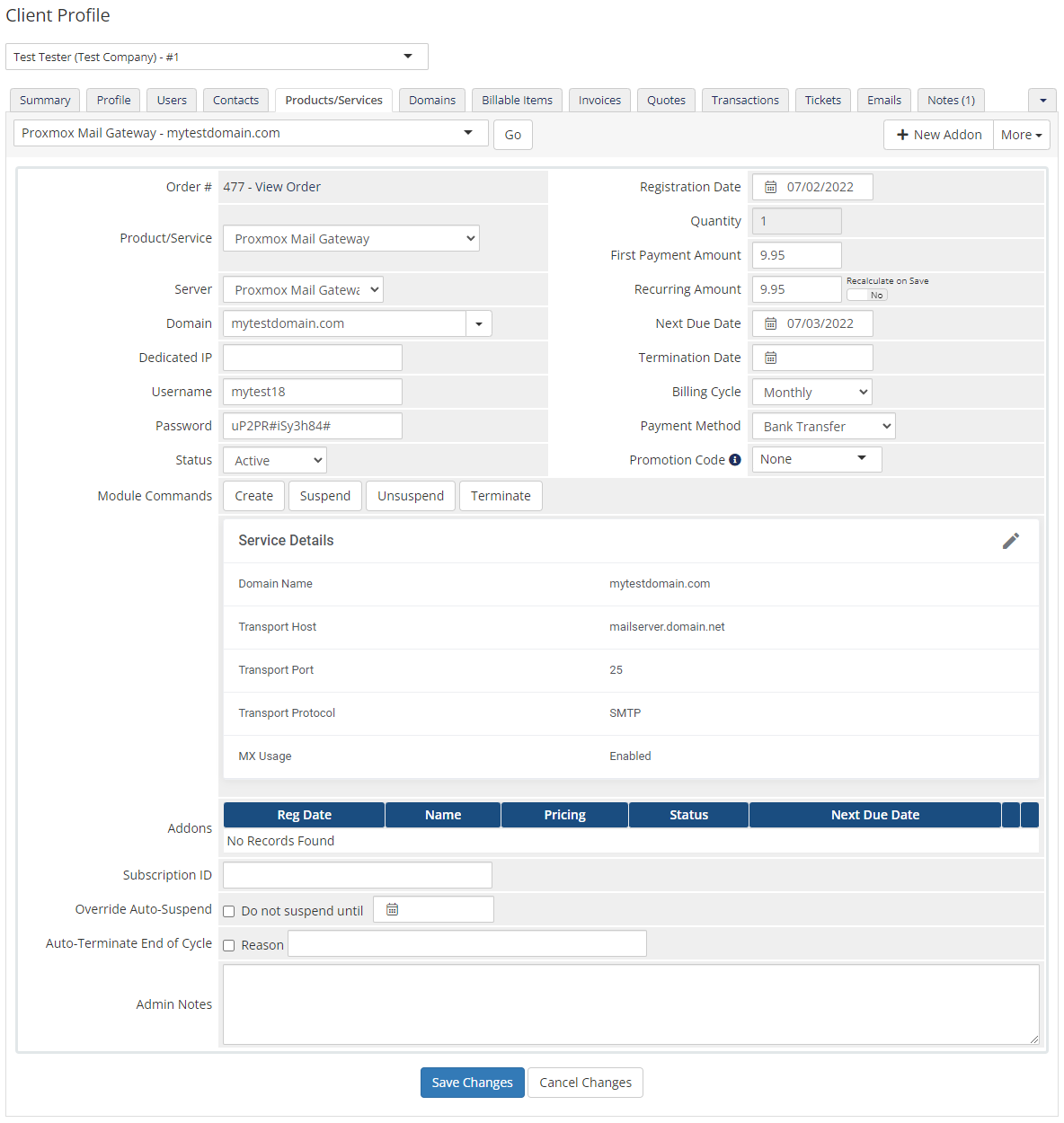The width and height of the screenshot is (1064, 1123).
Task: Click the Admin Notes text area
Action: click(631, 1004)
